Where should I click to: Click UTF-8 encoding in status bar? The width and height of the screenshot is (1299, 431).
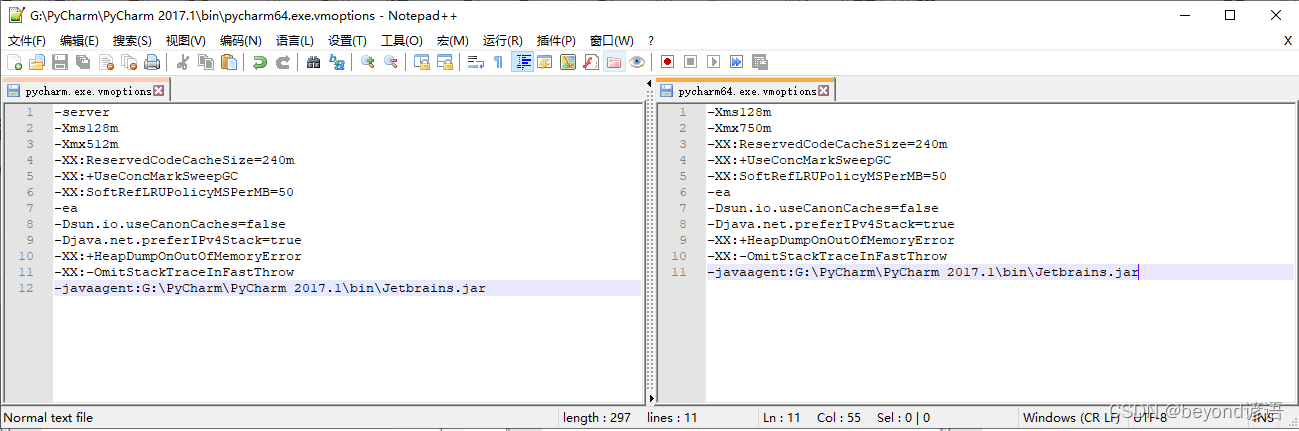(x=1150, y=418)
